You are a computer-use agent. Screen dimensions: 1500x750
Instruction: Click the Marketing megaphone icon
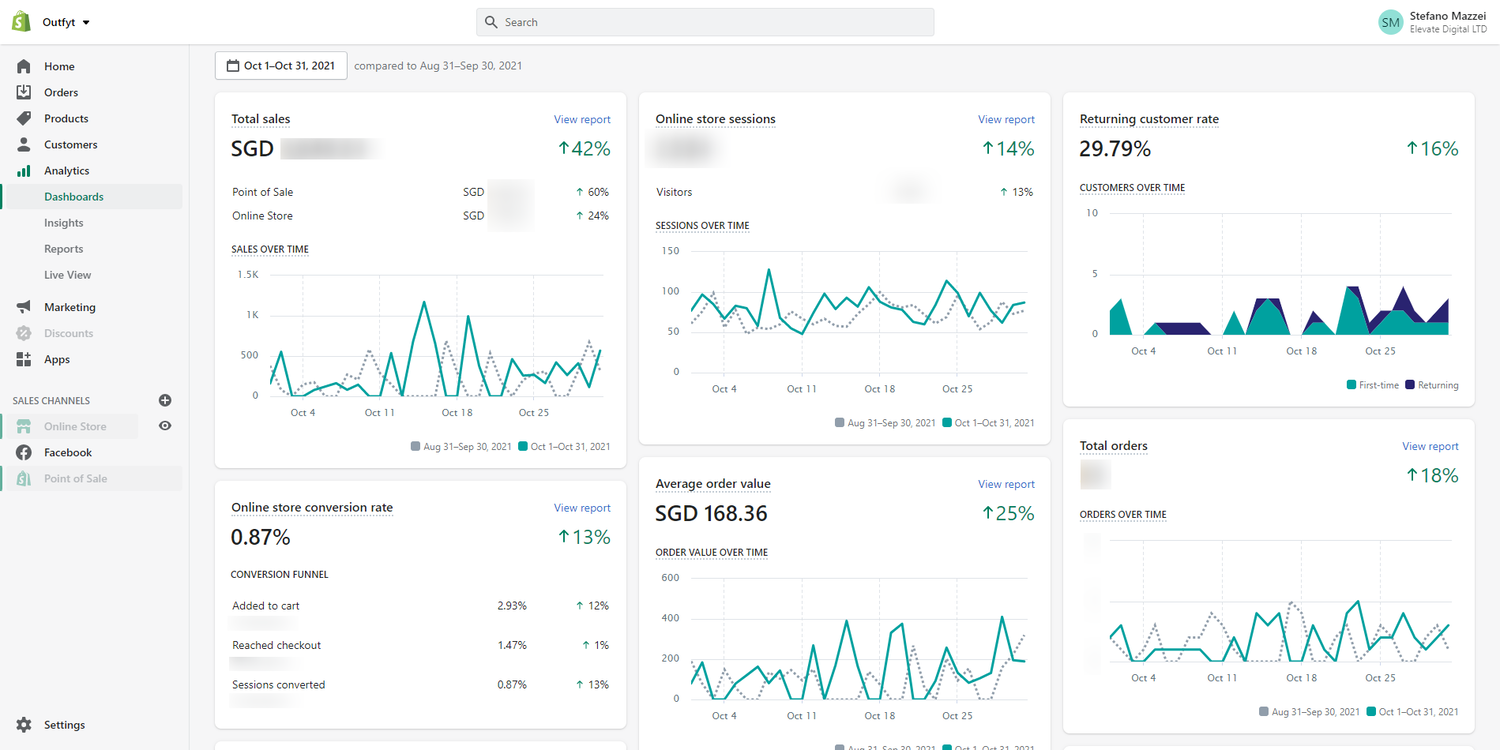[x=24, y=307]
